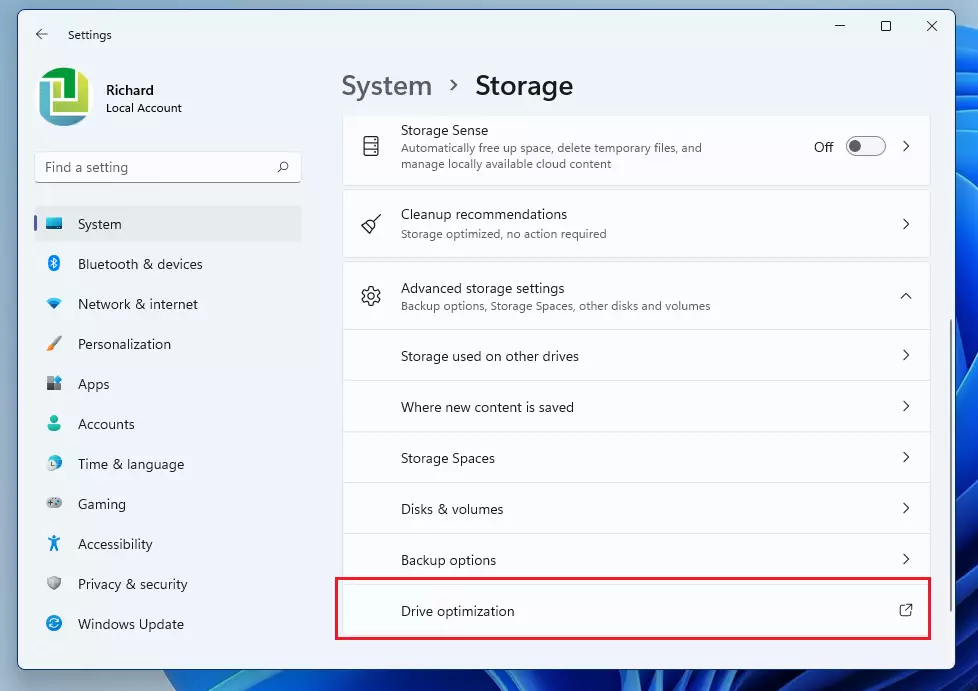Open the Backup options chevron
The width and height of the screenshot is (978, 691).
click(906, 559)
